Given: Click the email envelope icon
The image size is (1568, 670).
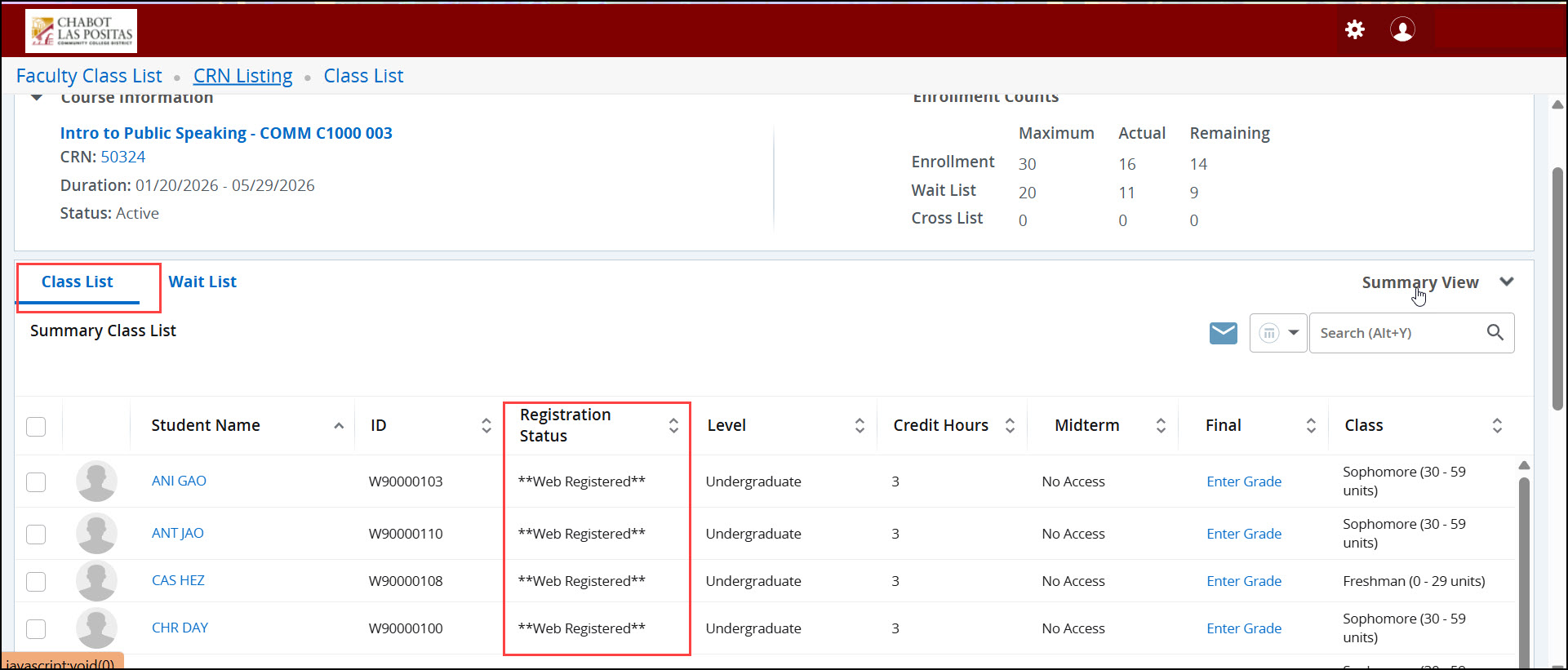Looking at the screenshot, I should pos(1223,333).
